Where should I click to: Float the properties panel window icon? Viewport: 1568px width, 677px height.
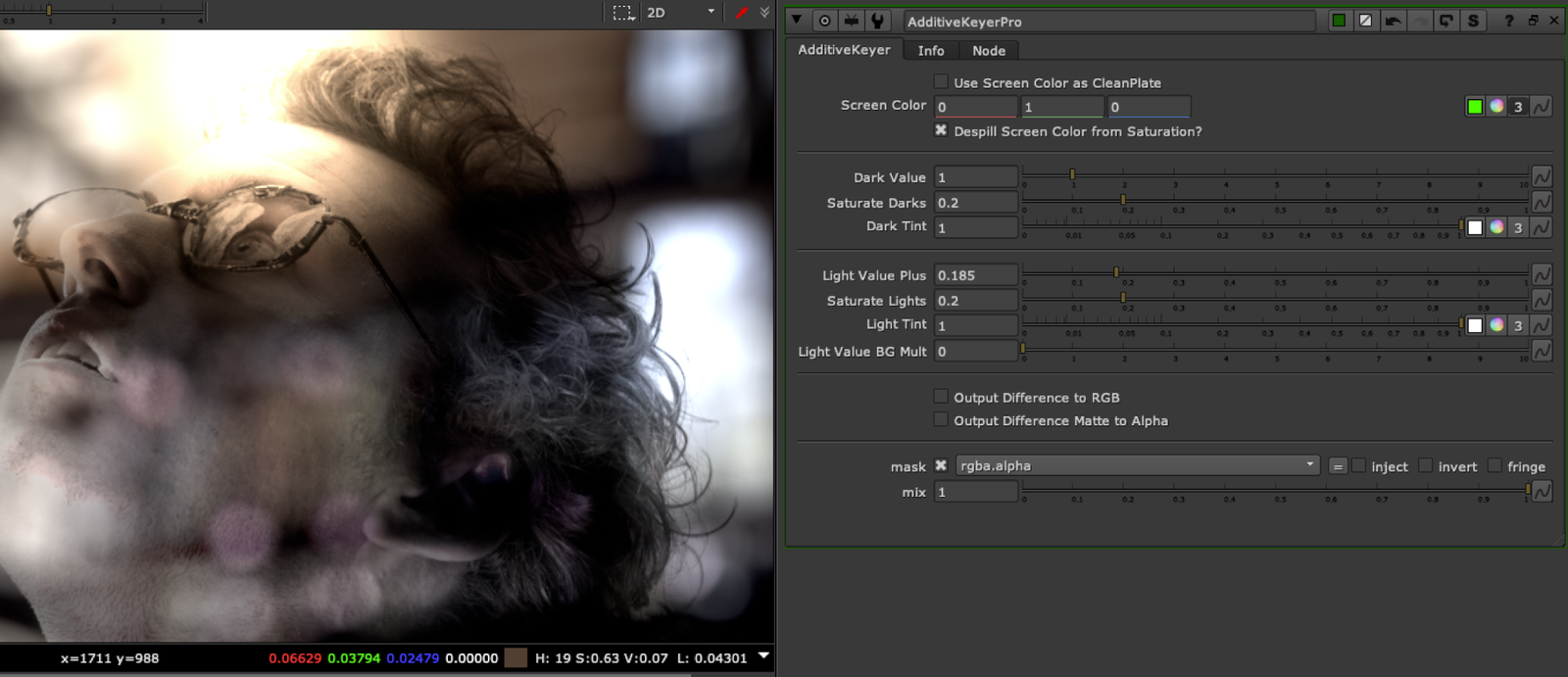coord(1533,21)
